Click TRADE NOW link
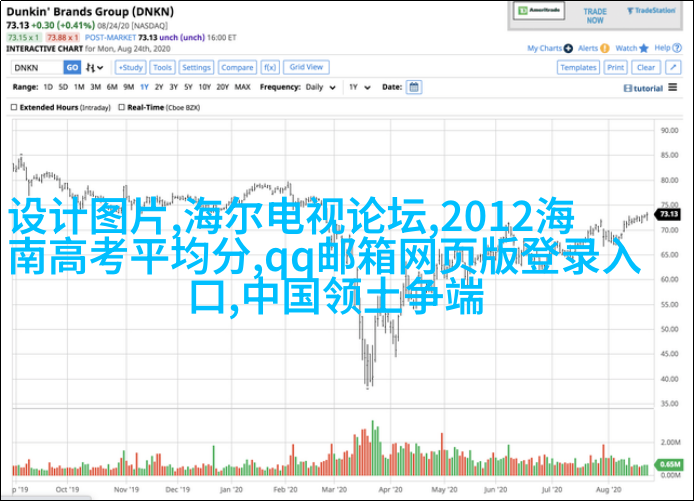 click(595, 16)
